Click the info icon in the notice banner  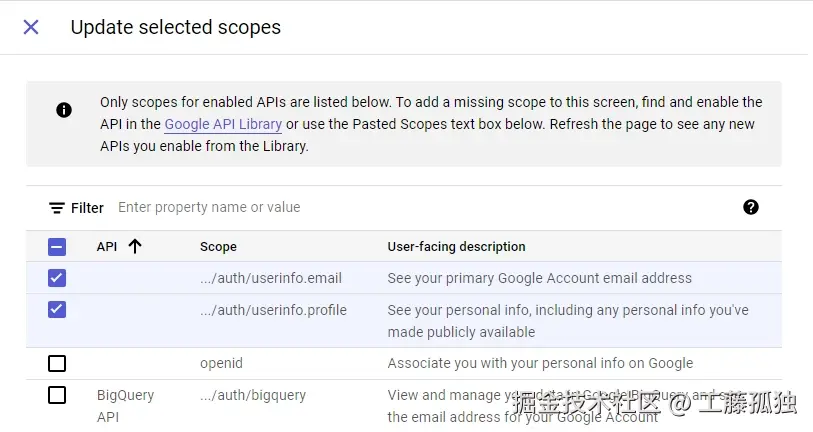(64, 110)
